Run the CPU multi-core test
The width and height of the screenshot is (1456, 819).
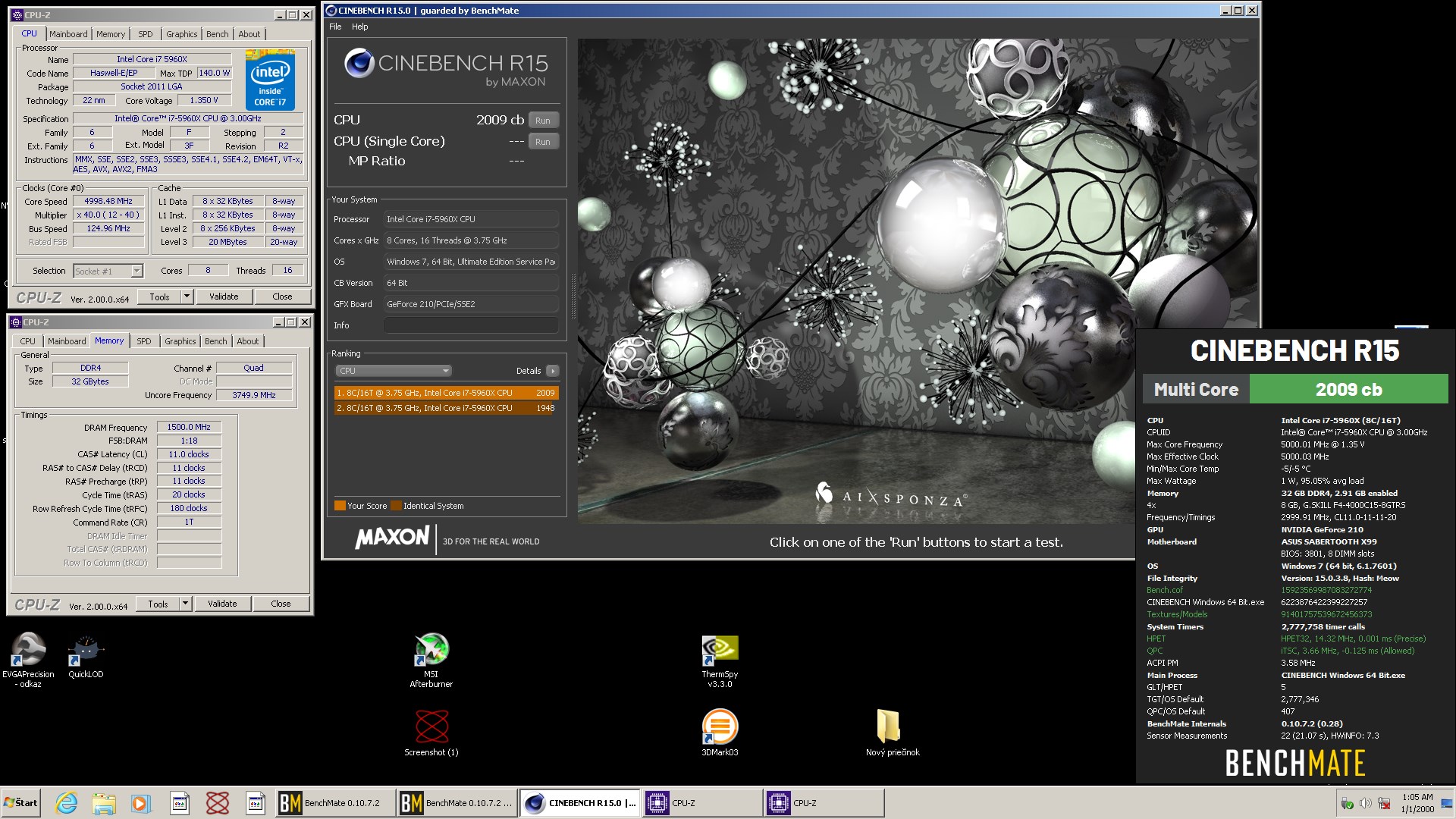coord(543,121)
